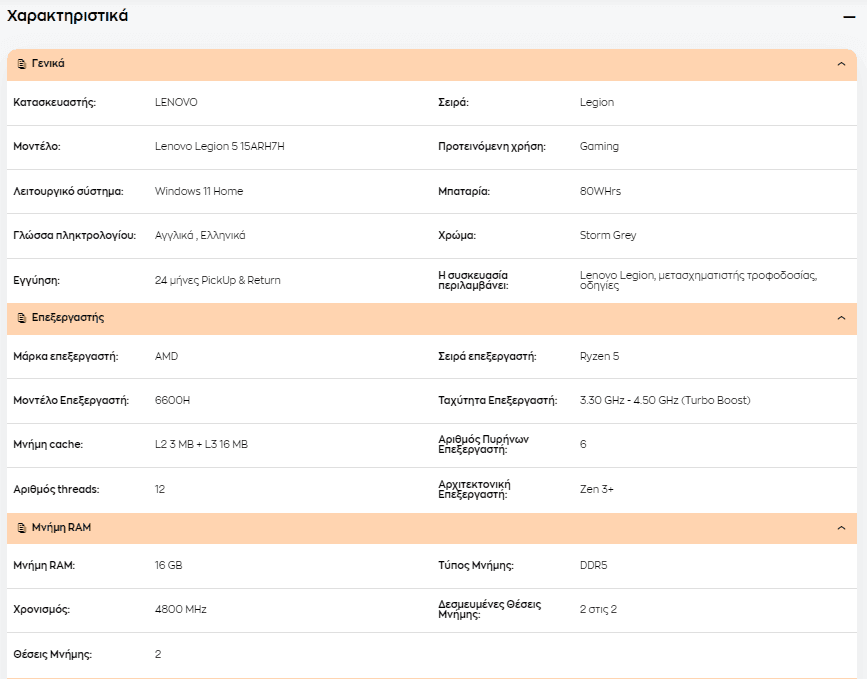Click the Αριθμός threads: label

tap(56, 489)
